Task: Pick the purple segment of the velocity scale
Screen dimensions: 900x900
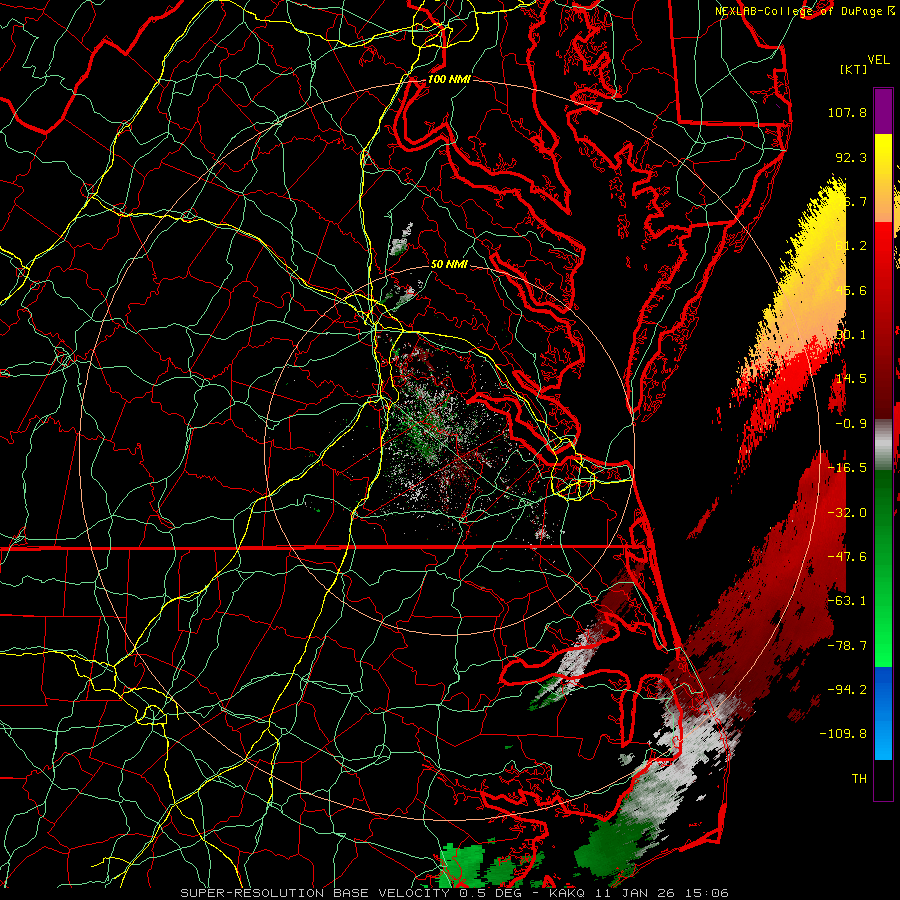Action: click(x=883, y=111)
